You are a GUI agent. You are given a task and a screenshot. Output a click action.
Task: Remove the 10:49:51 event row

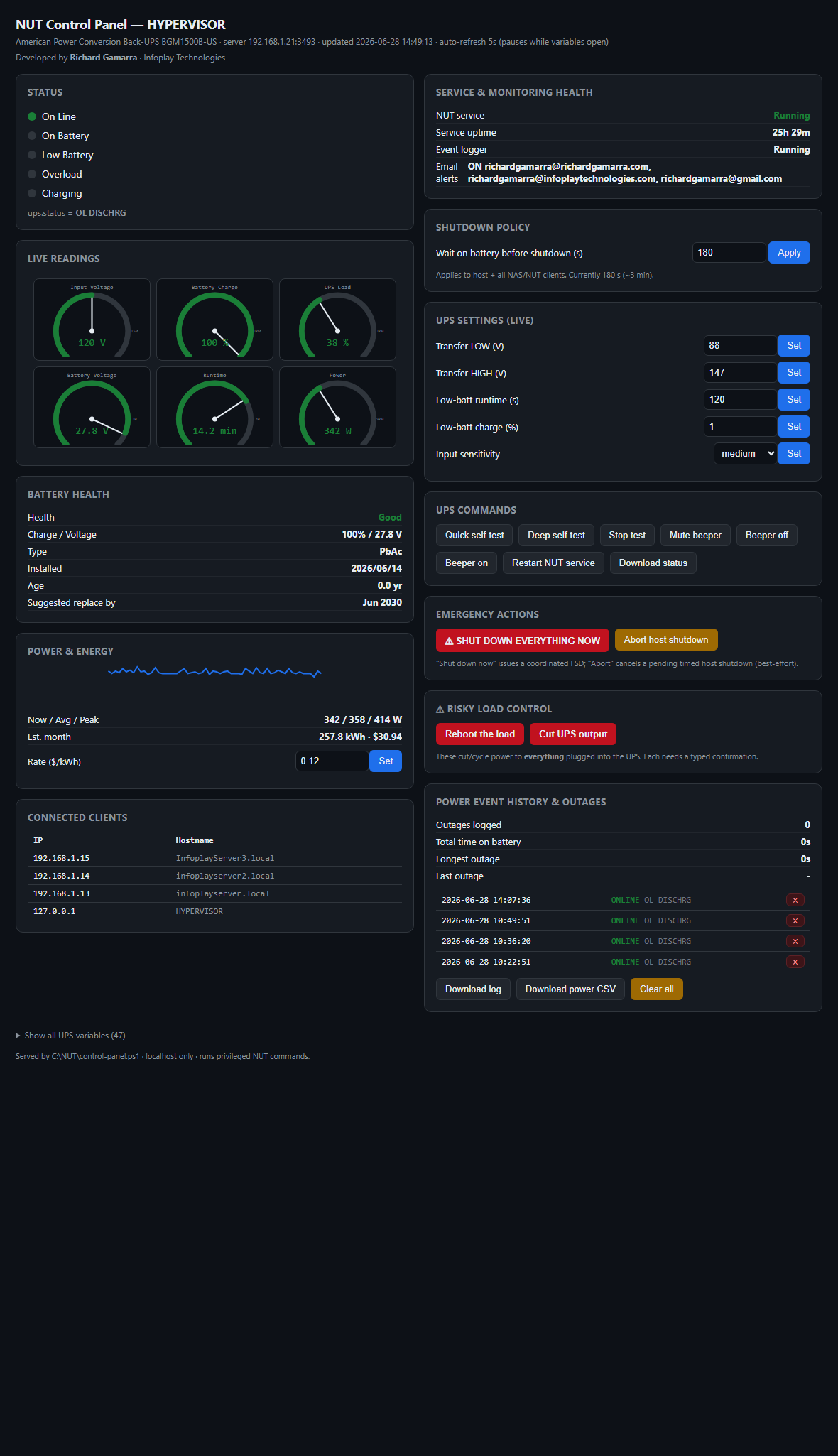795,920
